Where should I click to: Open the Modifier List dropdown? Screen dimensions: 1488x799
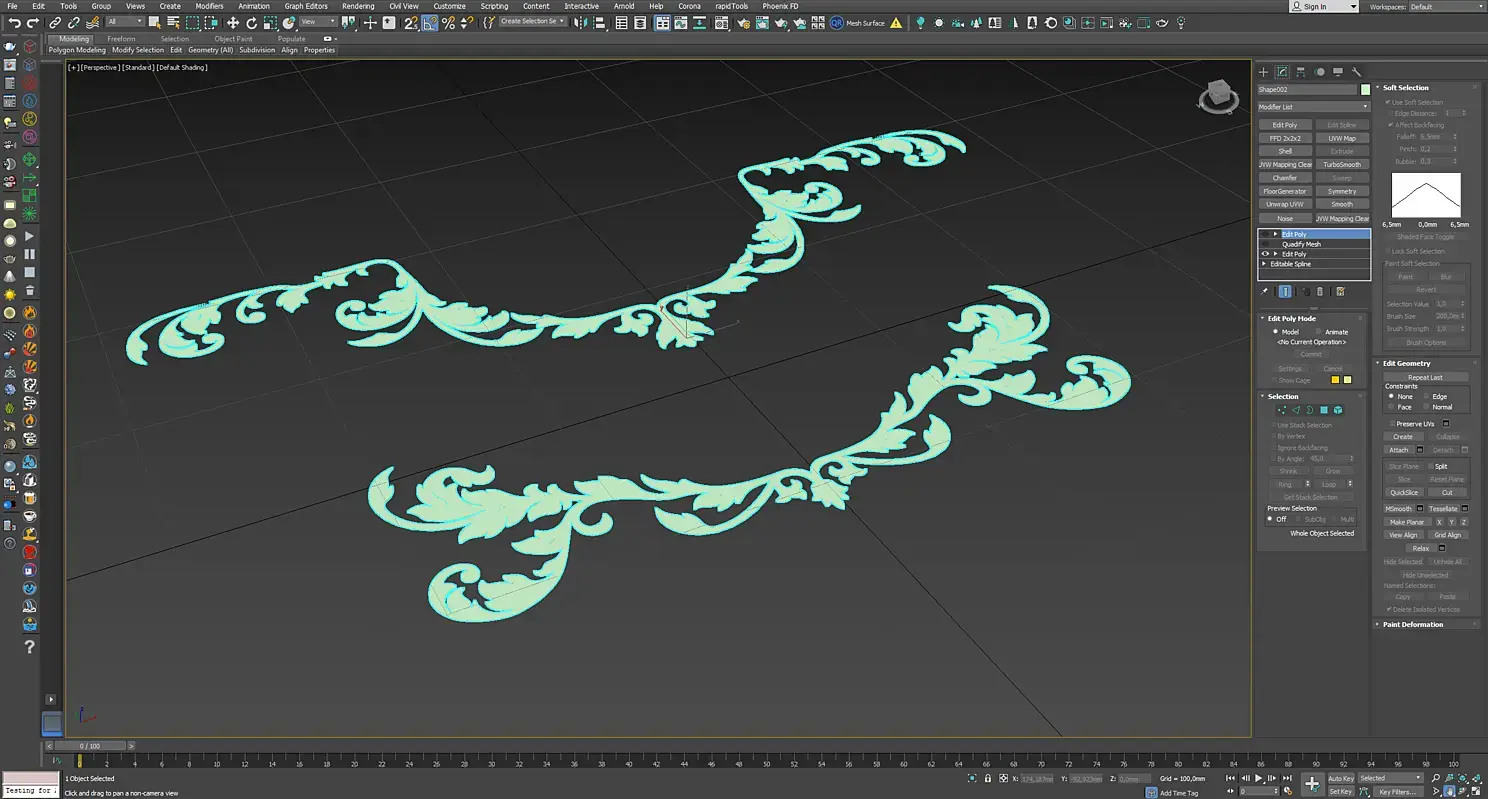(1313, 107)
